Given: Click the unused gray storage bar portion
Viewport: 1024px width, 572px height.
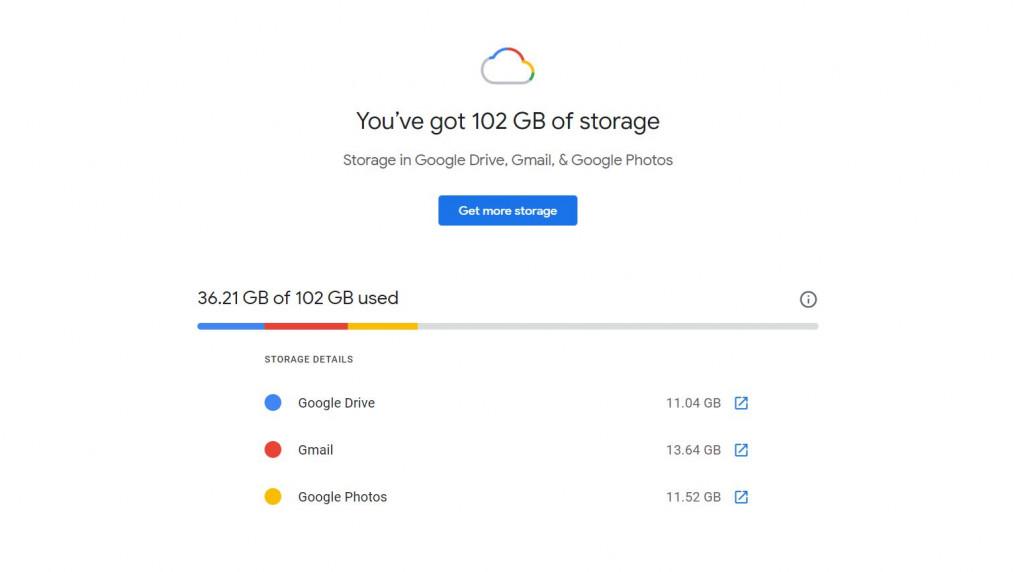Looking at the screenshot, I should tap(617, 326).
